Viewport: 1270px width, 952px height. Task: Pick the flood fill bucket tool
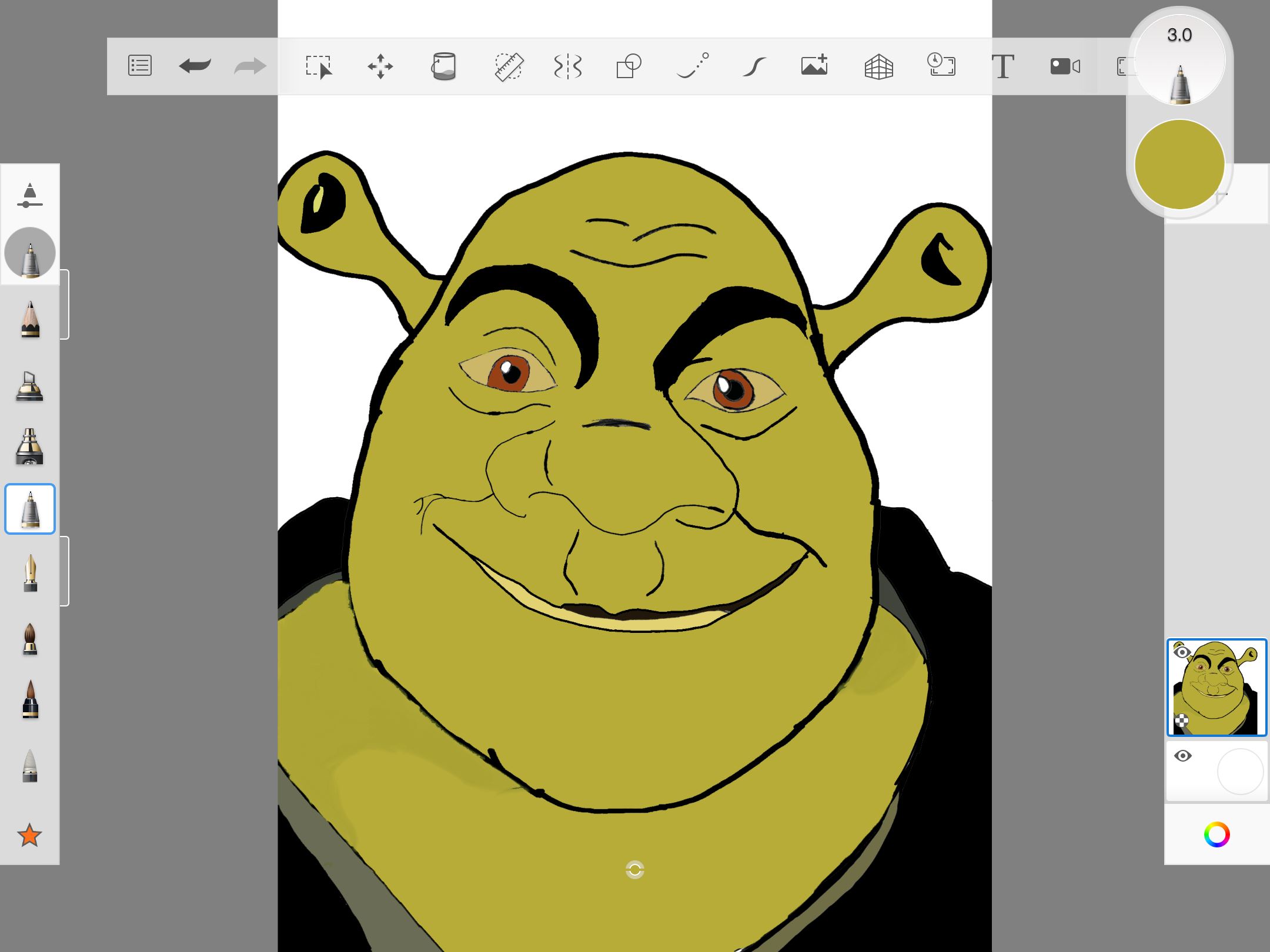click(444, 66)
